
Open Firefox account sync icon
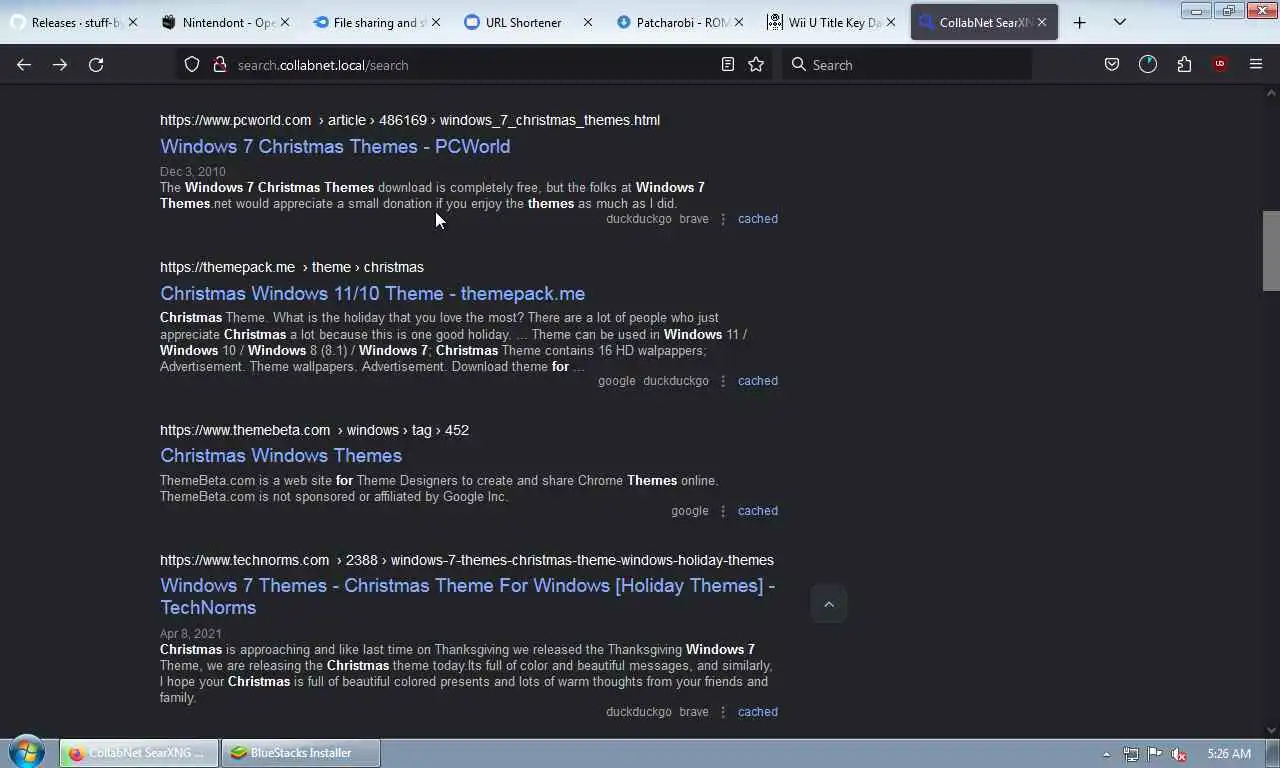pos(1148,64)
